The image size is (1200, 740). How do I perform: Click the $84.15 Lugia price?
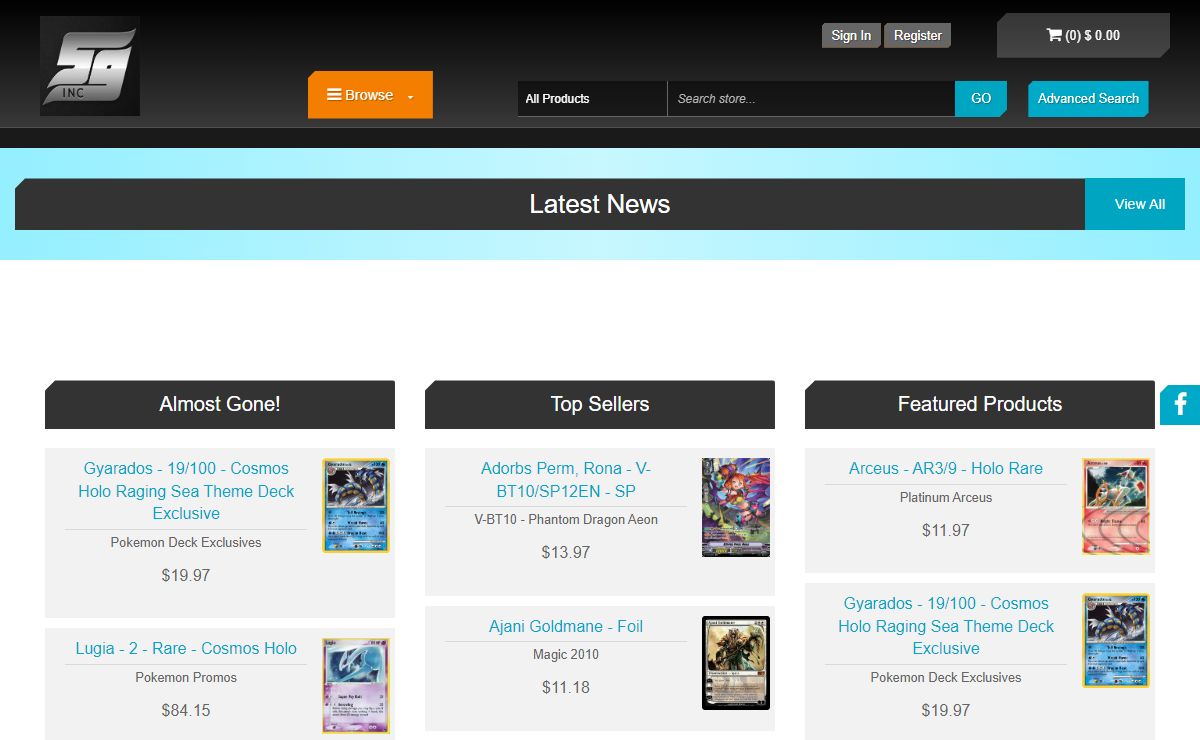186,710
